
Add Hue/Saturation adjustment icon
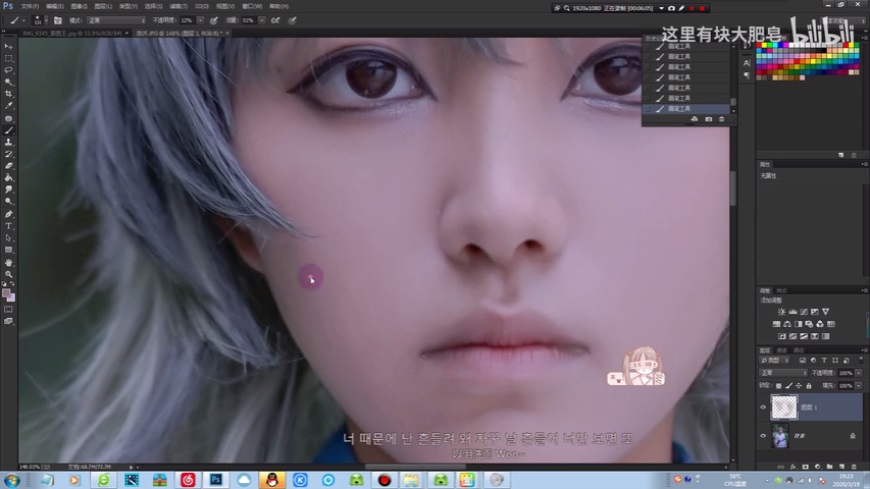tap(776, 324)
